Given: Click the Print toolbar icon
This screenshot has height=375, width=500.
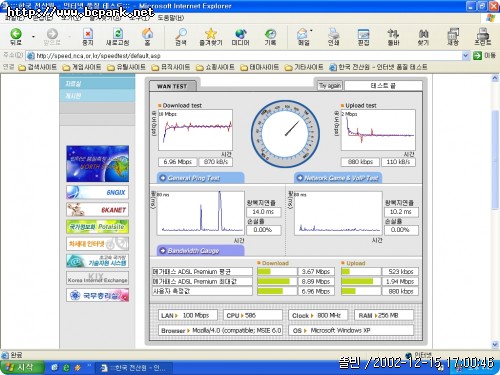Looking at the screenshot, I should pos(333,34).
